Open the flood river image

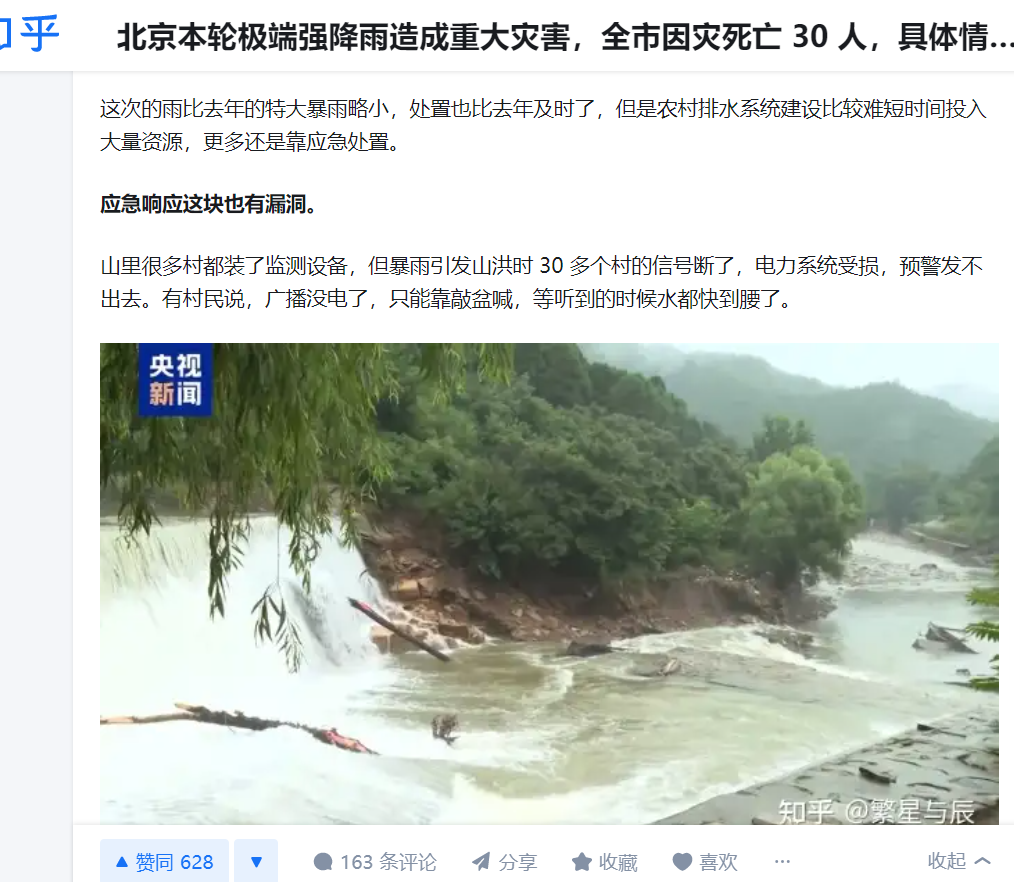pos(549,583)
